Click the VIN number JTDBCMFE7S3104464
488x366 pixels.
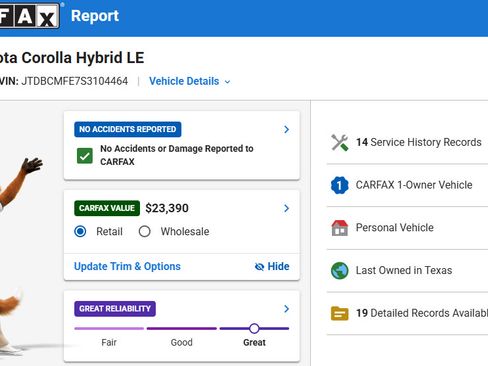(x=75, y=81)
